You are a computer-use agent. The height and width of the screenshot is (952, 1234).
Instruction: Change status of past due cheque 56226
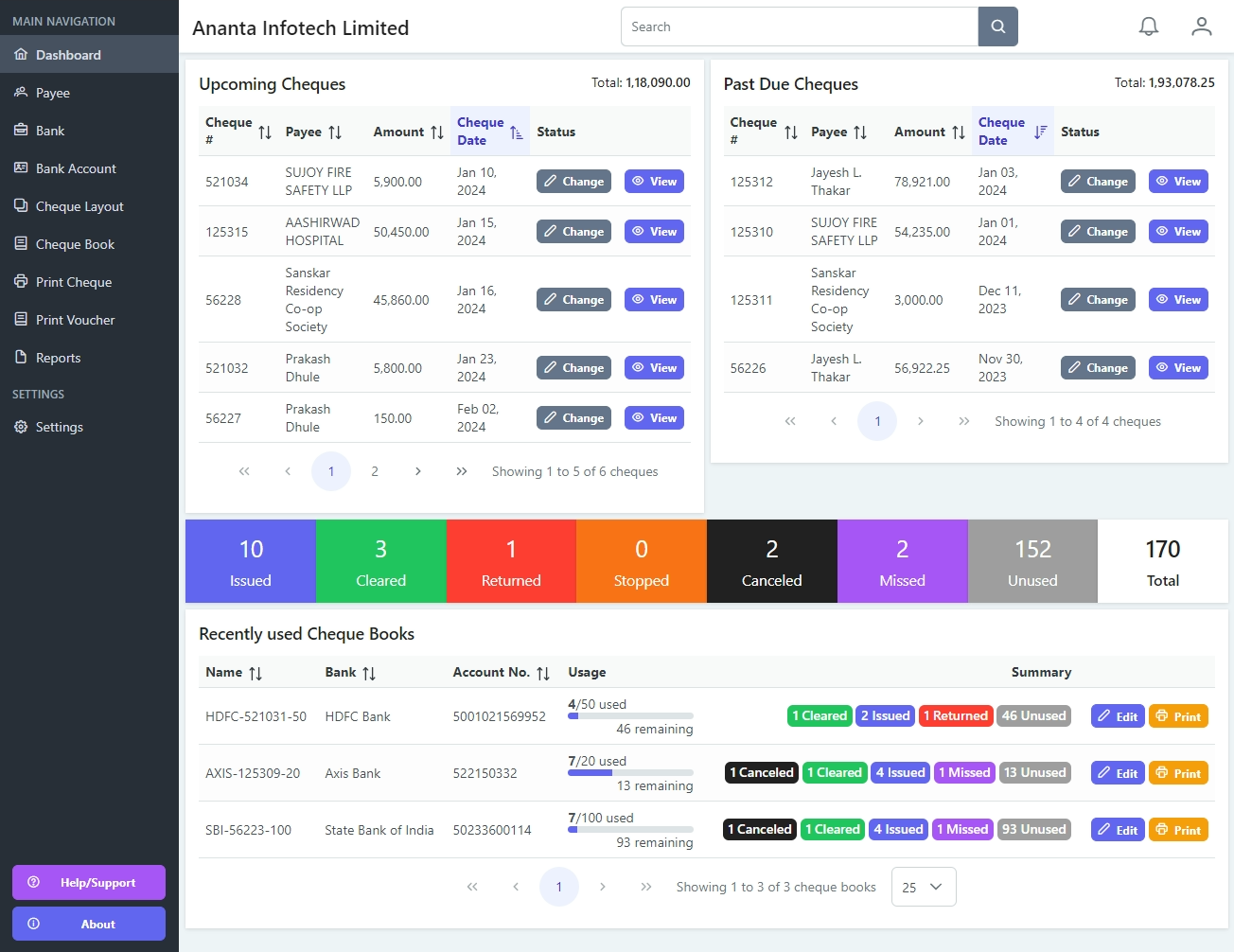coord(1098,368)
